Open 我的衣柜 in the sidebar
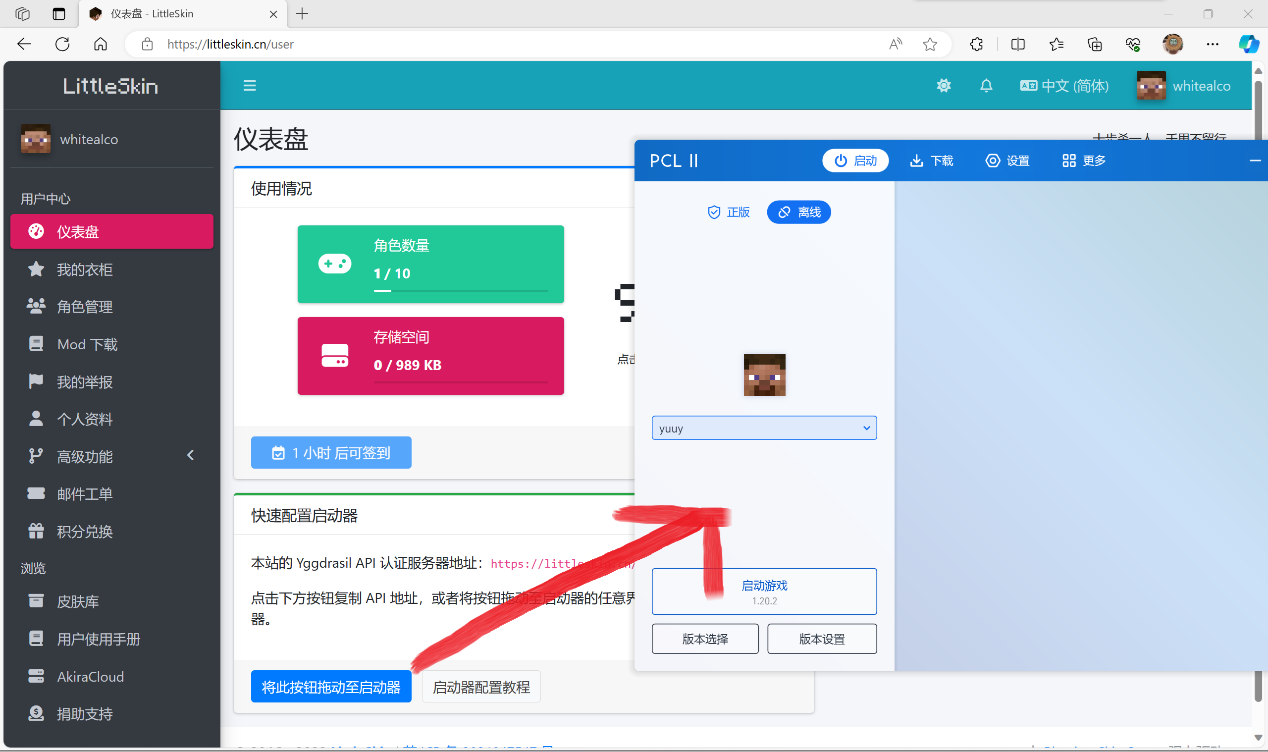 tap(112, 269)
